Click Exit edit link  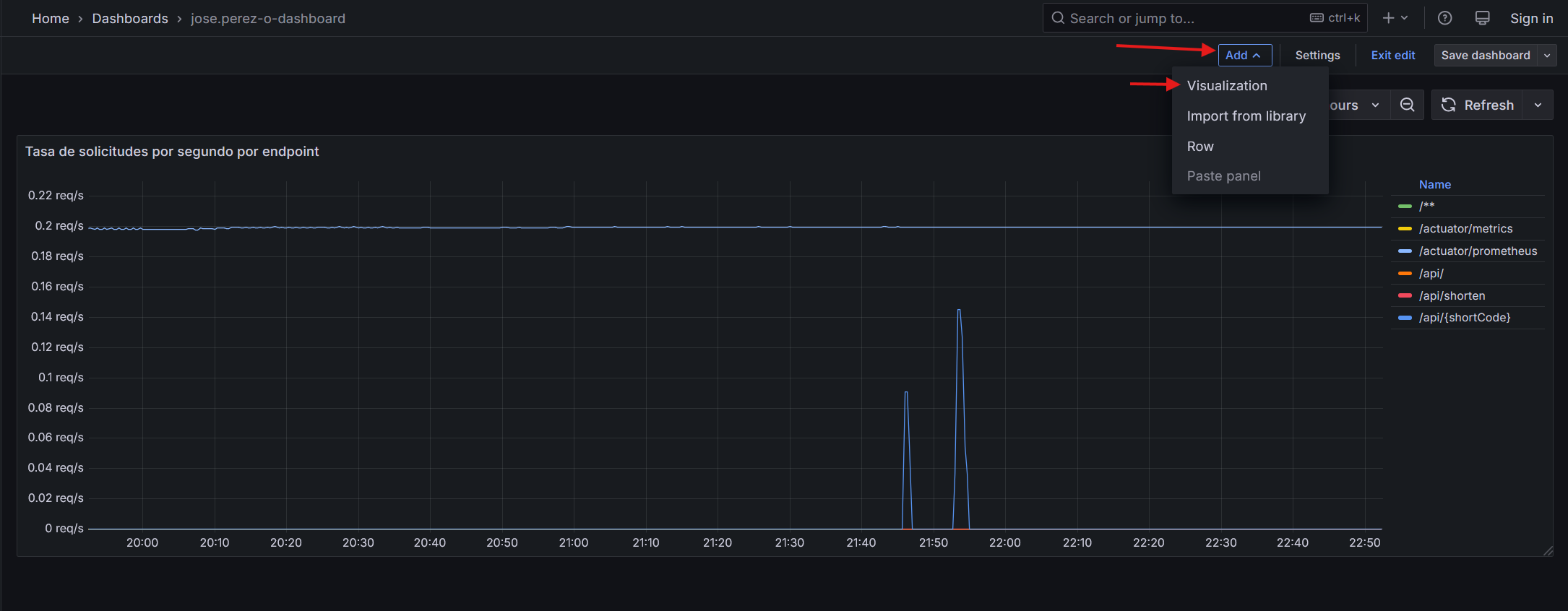pyautogui.click(x=1392, y=56)
